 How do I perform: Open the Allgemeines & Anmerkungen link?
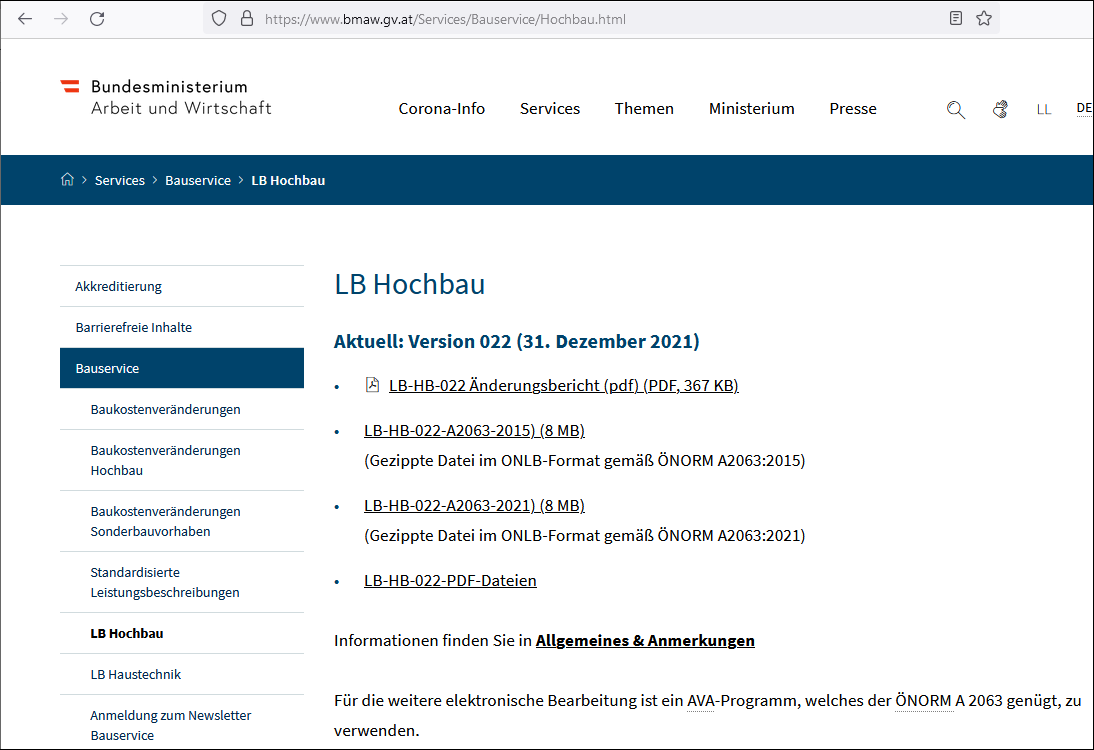(x=644, y=640)
